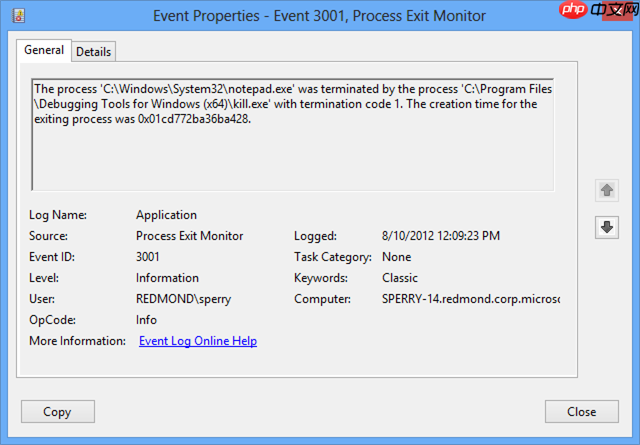Screen dimensions: 640x445
Task: Click the 'More Information:' label
Action: coord(77,341)
